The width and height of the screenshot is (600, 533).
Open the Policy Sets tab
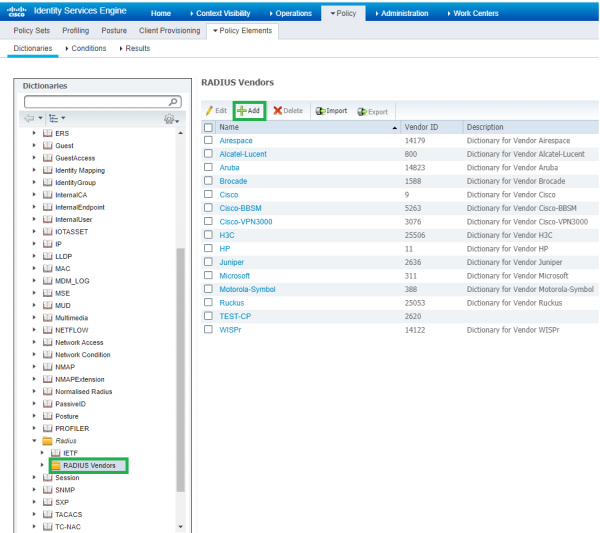[31, 31]
